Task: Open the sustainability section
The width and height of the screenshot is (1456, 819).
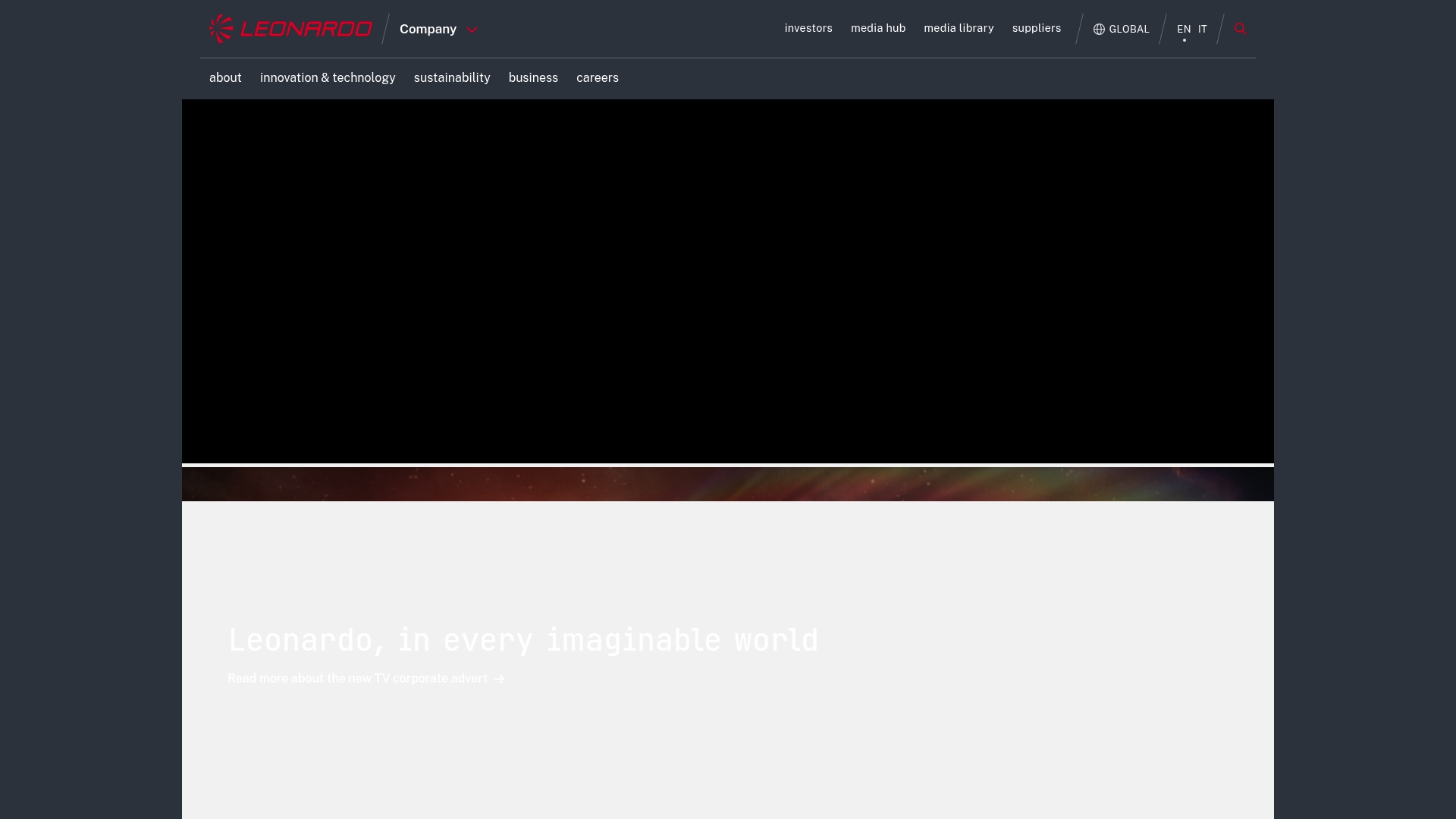Action: click(452, 77)
